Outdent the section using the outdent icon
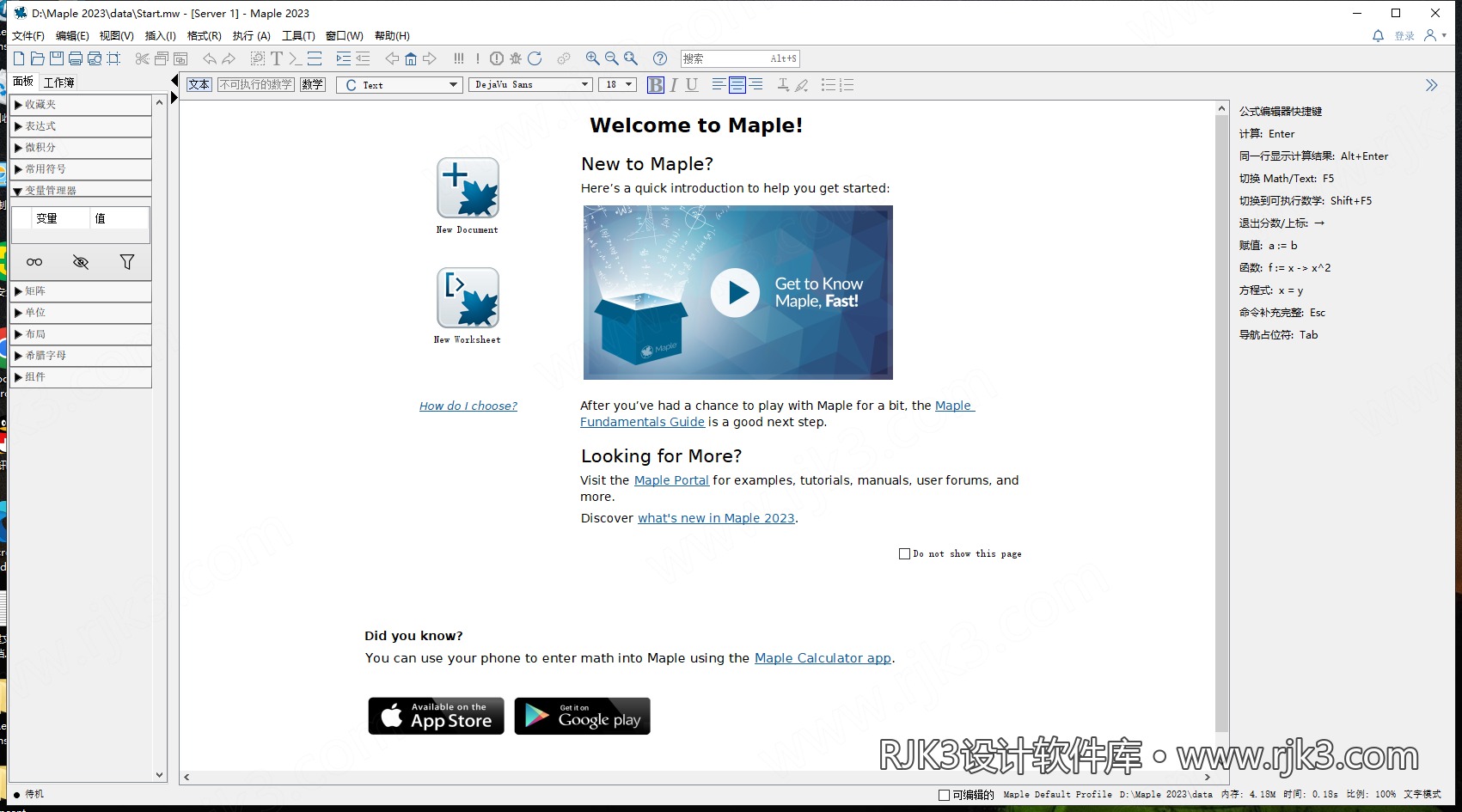The width and height of the screenshot is (1462, 812). click(x=363, y=58)
